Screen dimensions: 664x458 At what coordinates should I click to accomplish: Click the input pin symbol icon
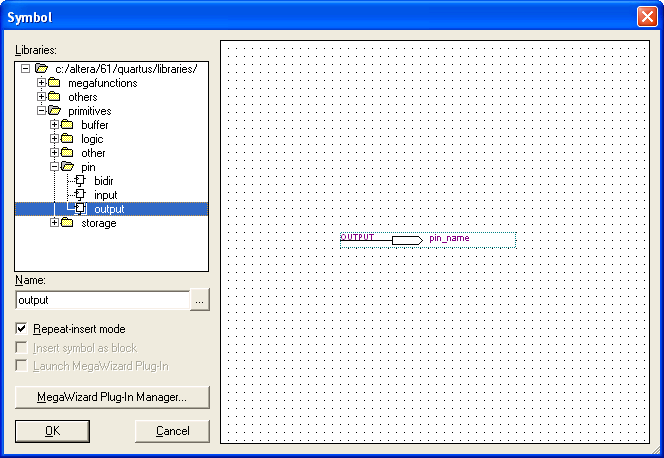(x=81, y=195)
